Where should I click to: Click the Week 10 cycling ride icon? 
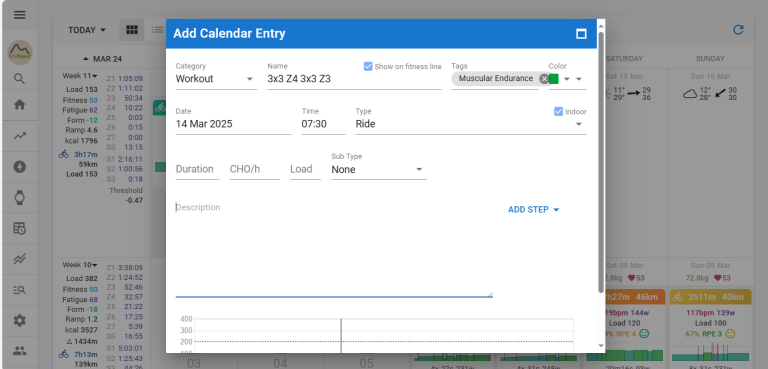(x=64, y=354)
